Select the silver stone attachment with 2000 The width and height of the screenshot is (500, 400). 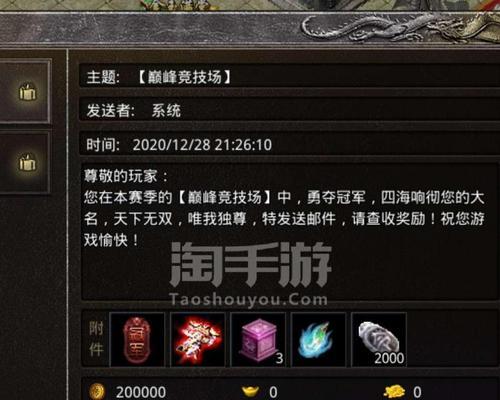(379, 340)
